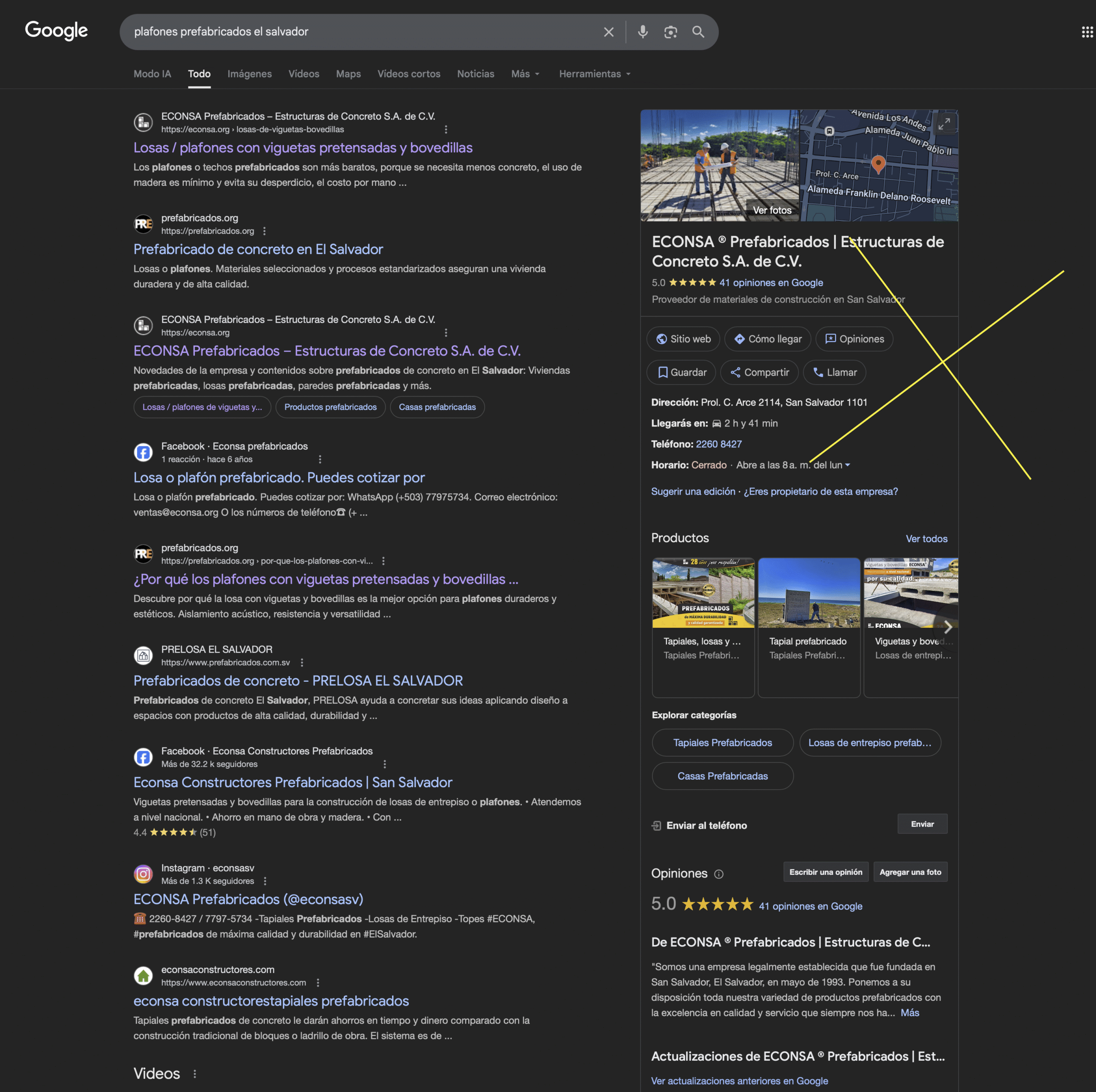Image resolution: width=1096 pixels, height=1092 pixels.
Task: Click Sugerir una edición link
Action: point(693,492)
